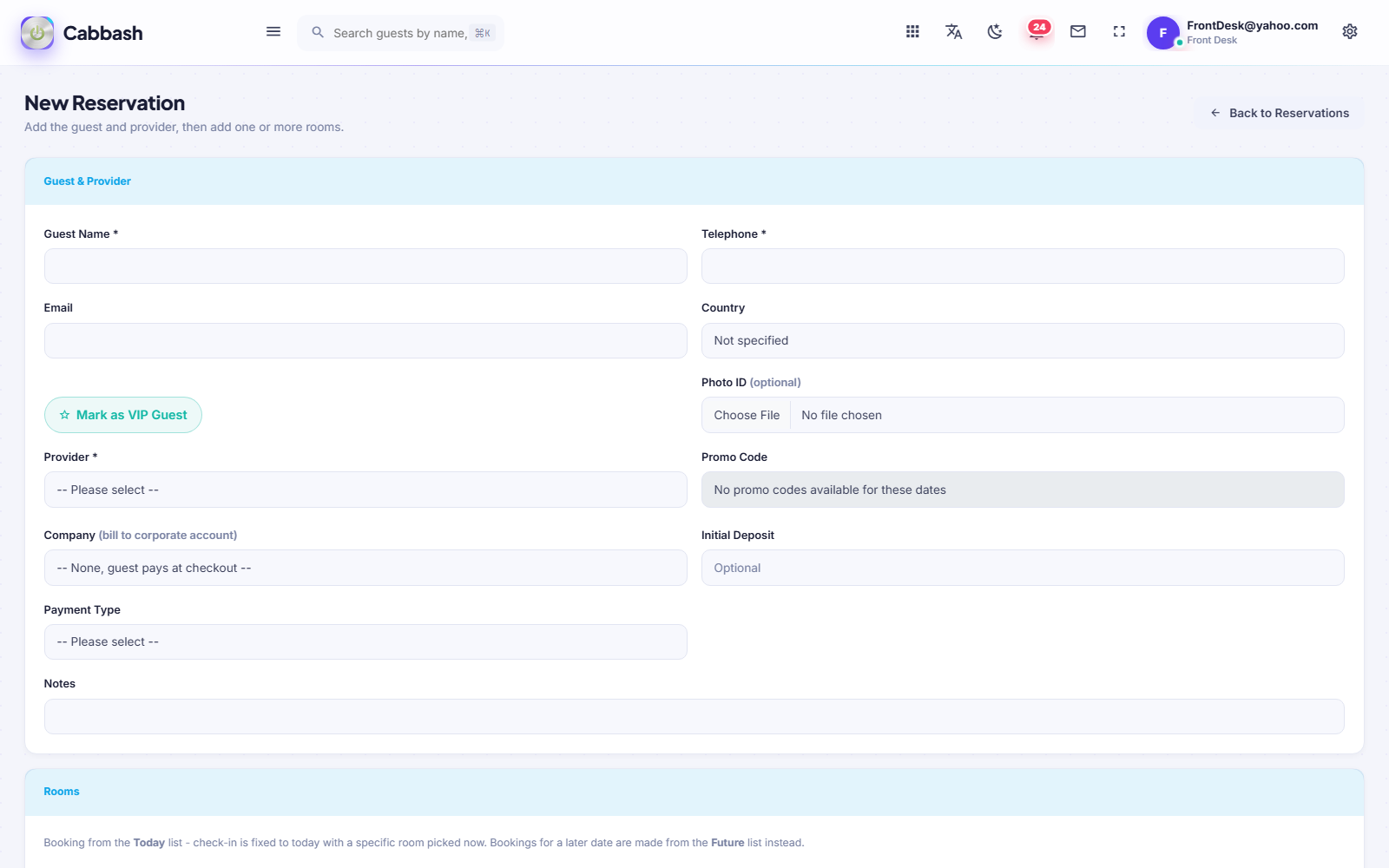Click the search magnifier icon
Screen dimensions: 1389x868
coord(318,32)
